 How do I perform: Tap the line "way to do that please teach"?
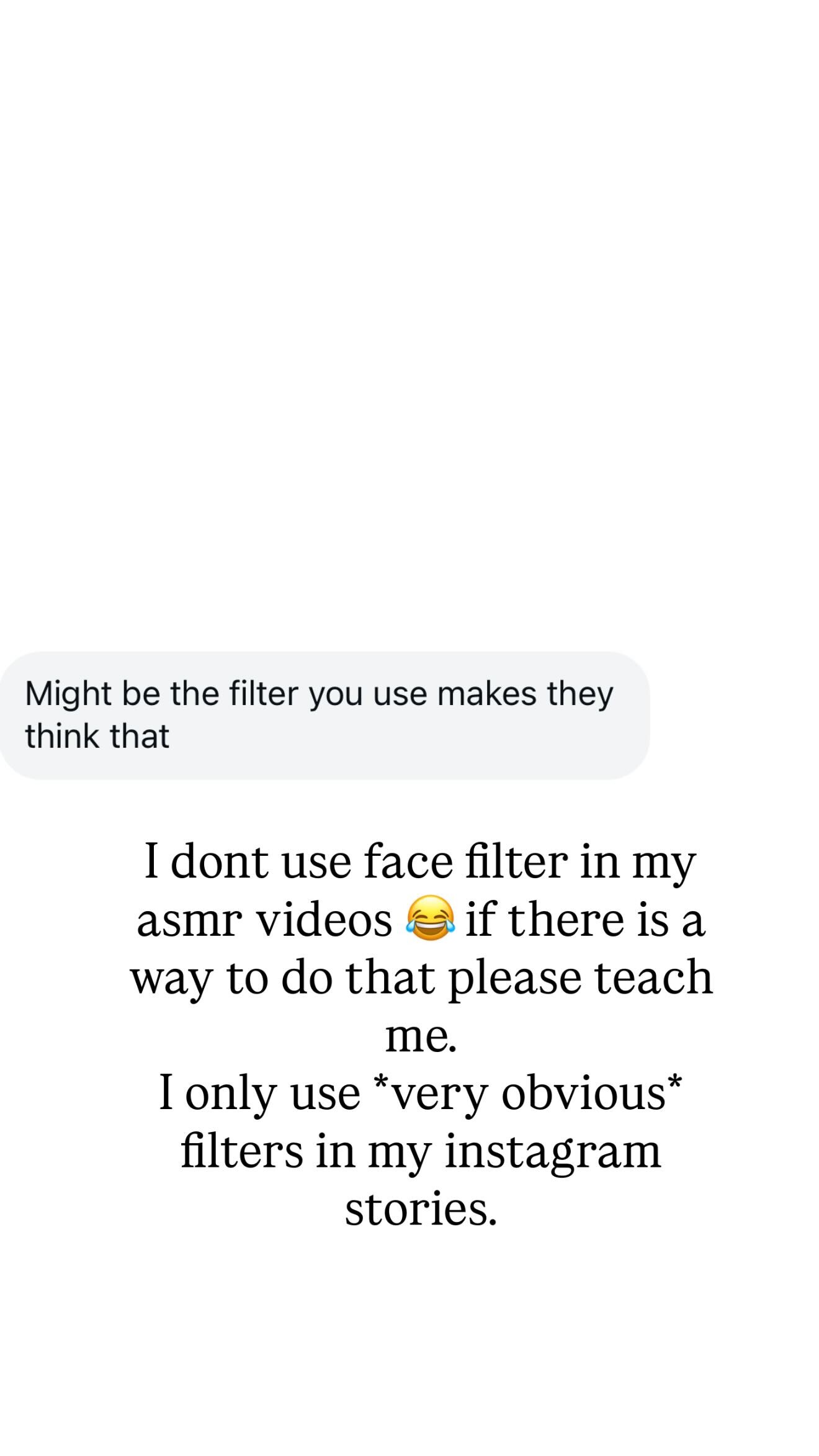(421, 977)
